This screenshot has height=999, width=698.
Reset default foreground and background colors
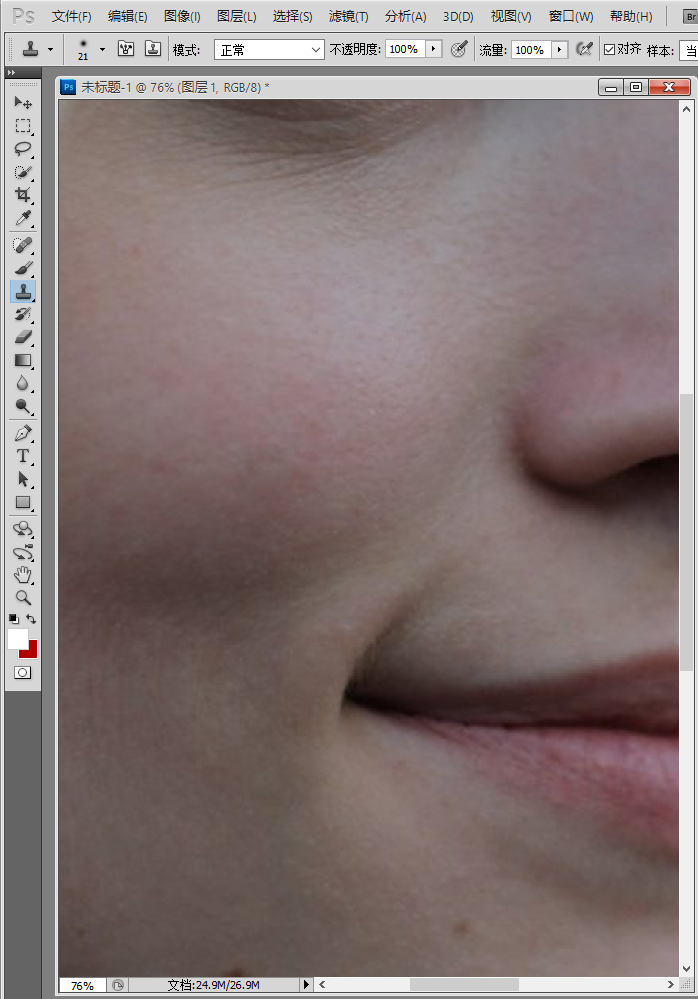[x=13, y=619]
